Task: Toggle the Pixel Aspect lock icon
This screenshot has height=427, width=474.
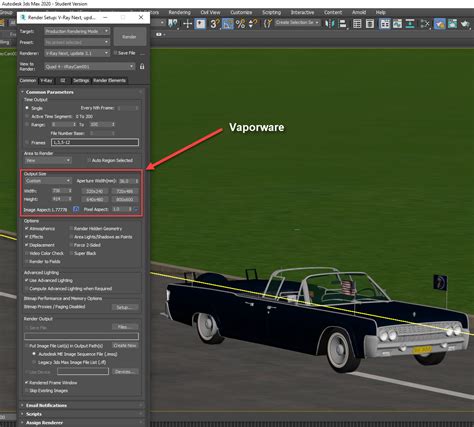Action: click(136, 209)
